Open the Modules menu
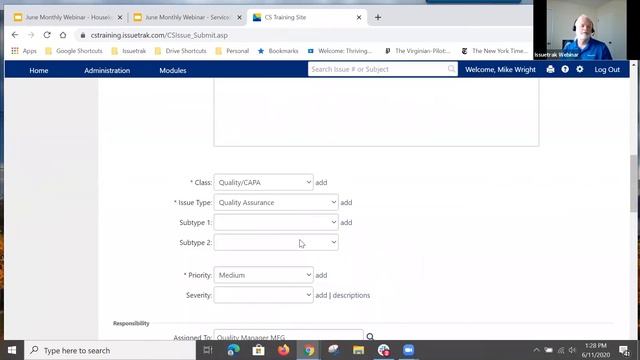640x360 pixels. [x=173, y=70]
